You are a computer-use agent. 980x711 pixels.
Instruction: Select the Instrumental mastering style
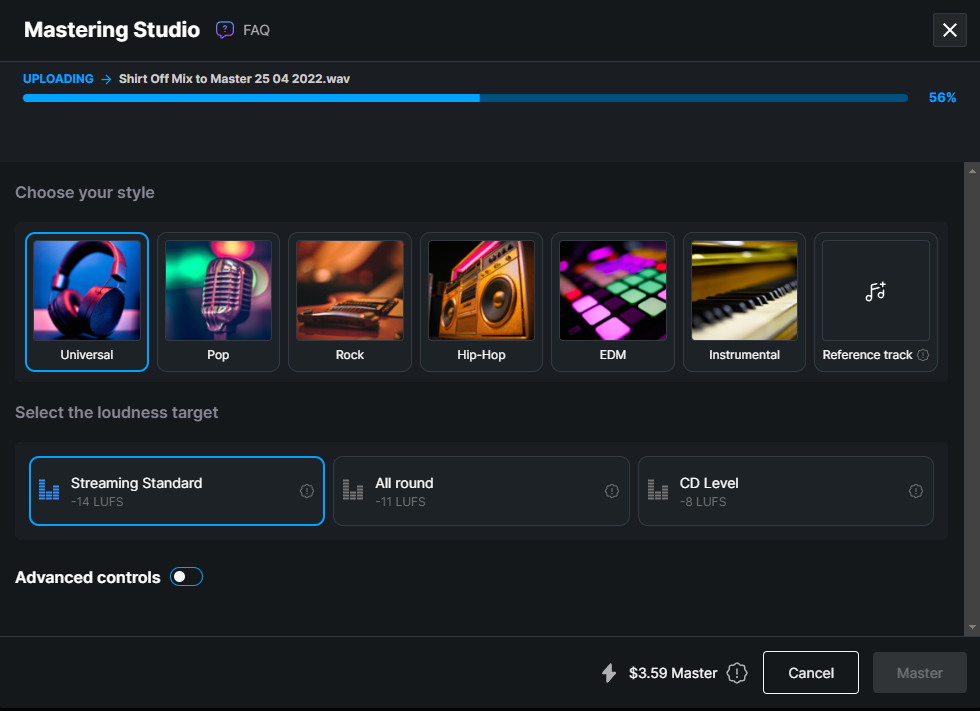click(744, 301)
